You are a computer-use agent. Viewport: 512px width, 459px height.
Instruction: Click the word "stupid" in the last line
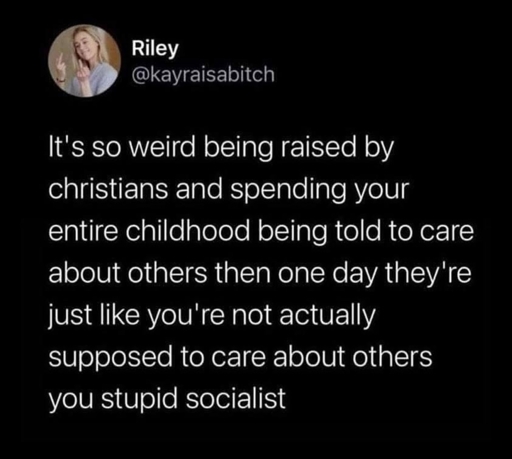coord(140,399)
